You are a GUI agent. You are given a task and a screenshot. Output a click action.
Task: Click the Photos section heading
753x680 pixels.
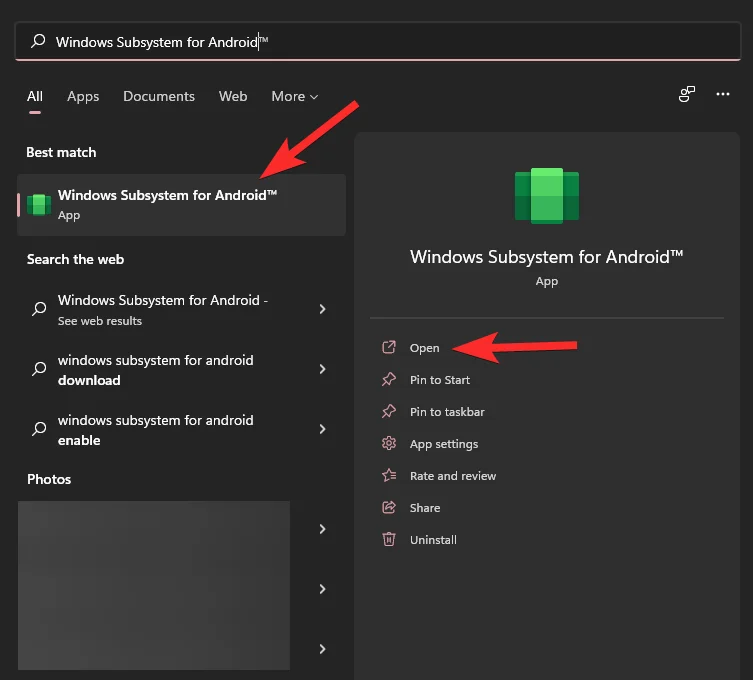click(49, 479)
